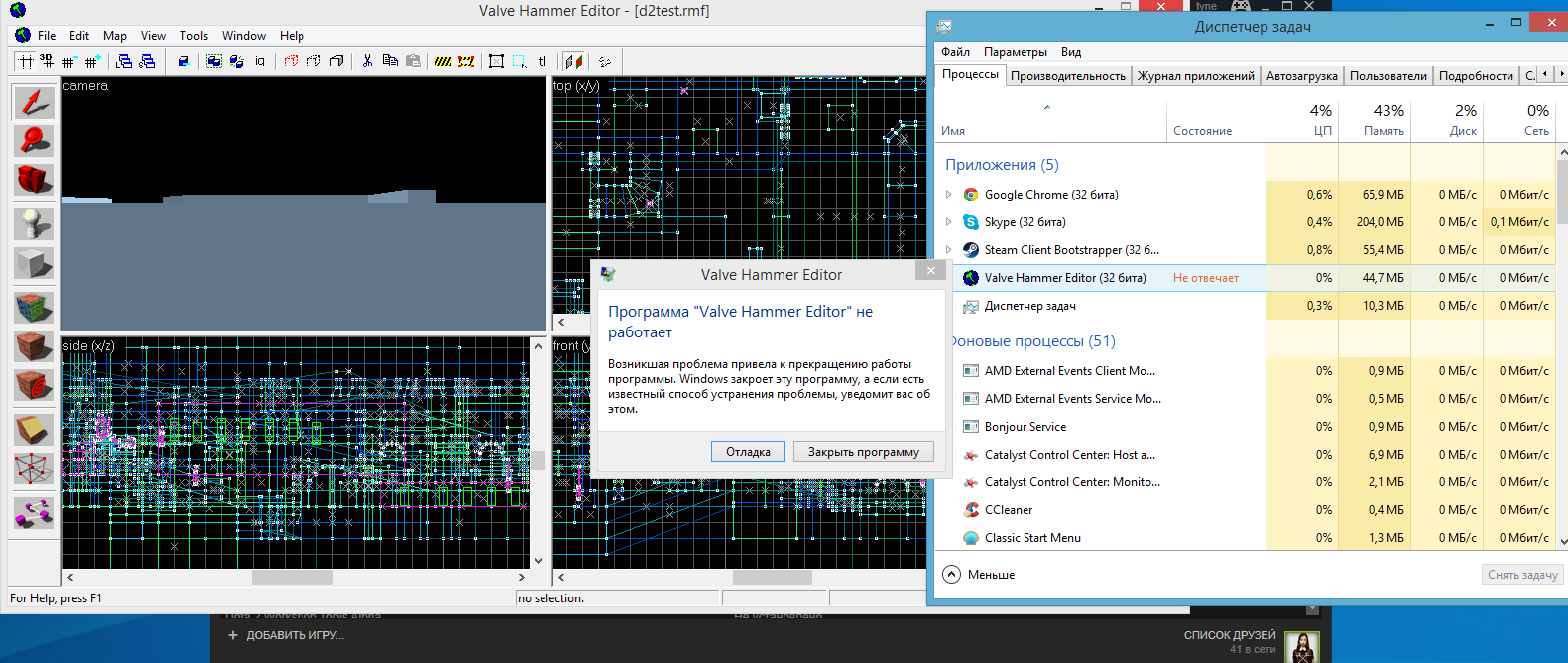This screenshot has height=663, width=1568.
Task: Select the Path tool in Hammer
Action: click(34, 512)
